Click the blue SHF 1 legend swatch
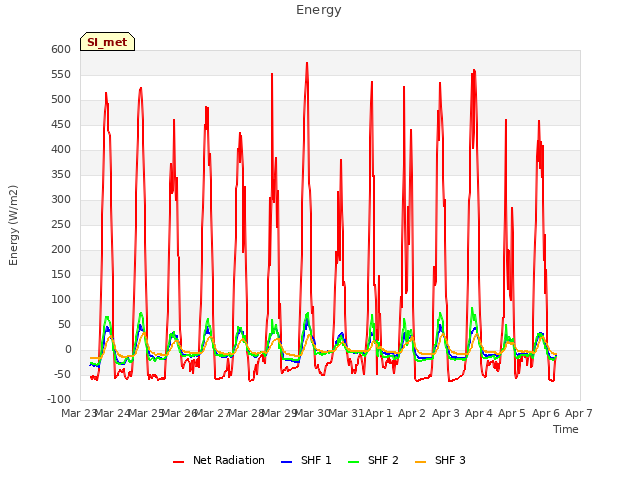Screen dimensions: 640x480 tap(287, 462)
